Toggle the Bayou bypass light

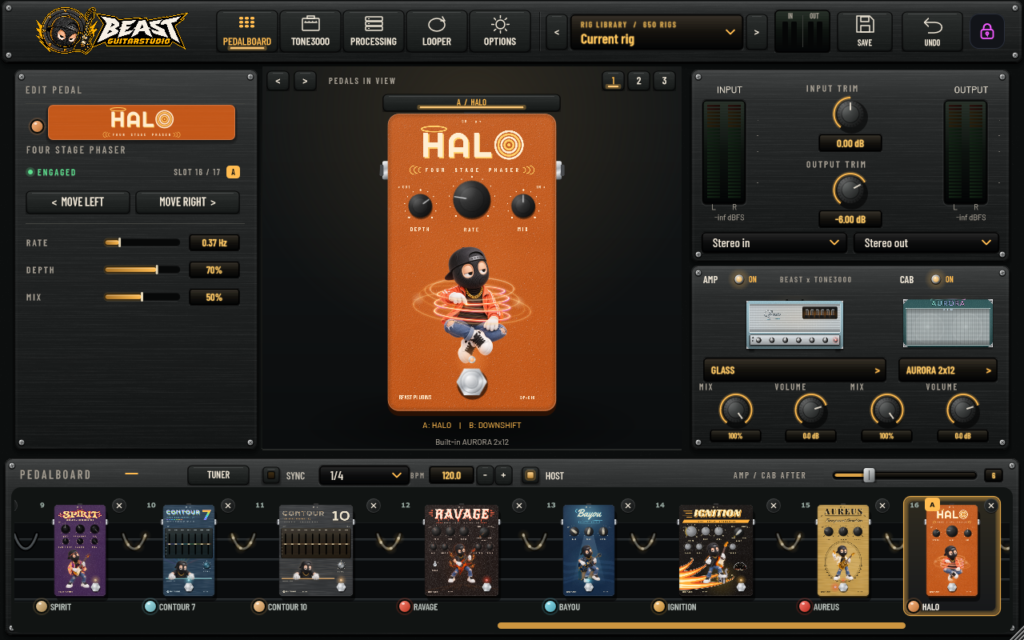tap(551, 607)
